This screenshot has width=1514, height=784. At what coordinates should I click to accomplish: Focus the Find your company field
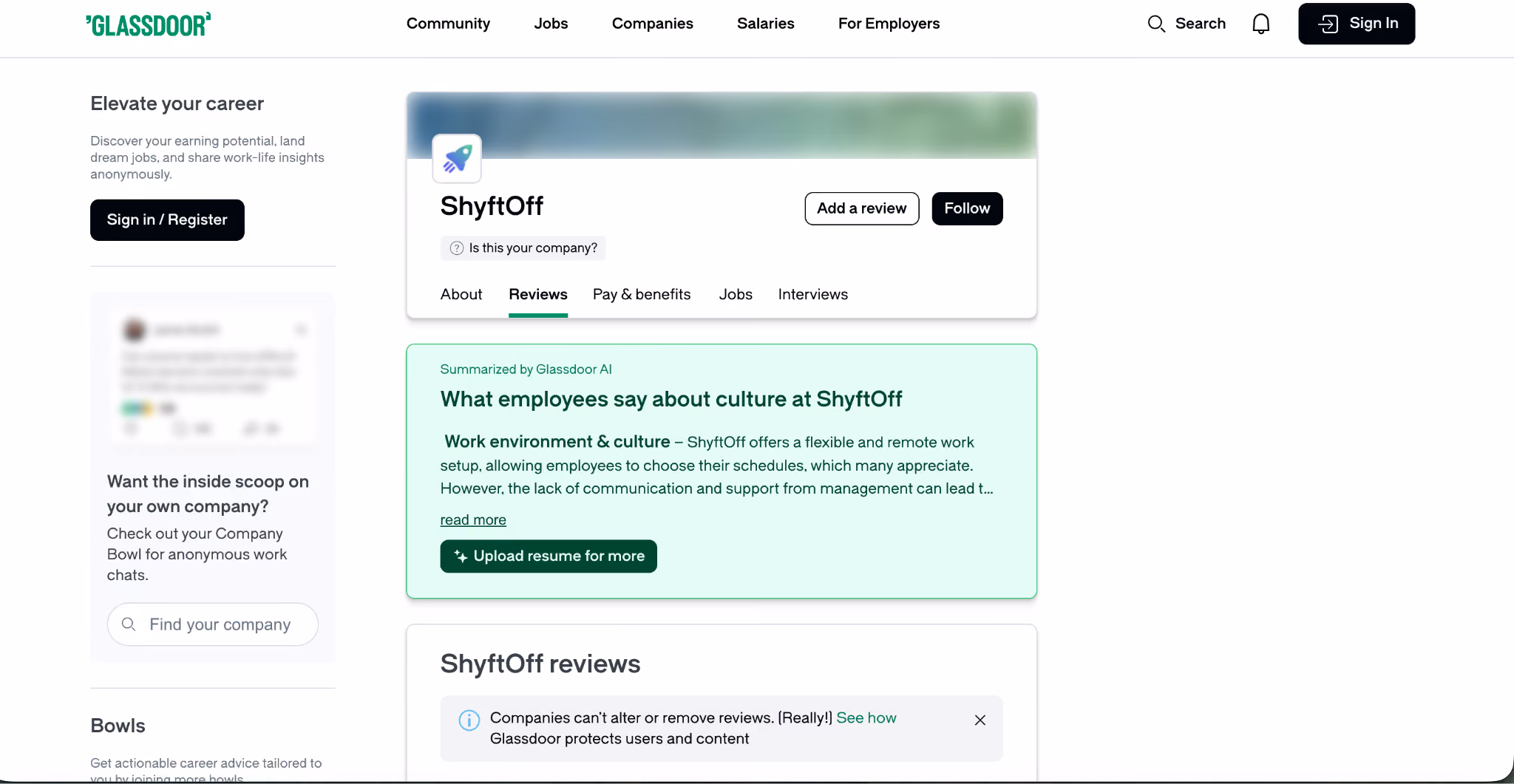pos(213,624)
